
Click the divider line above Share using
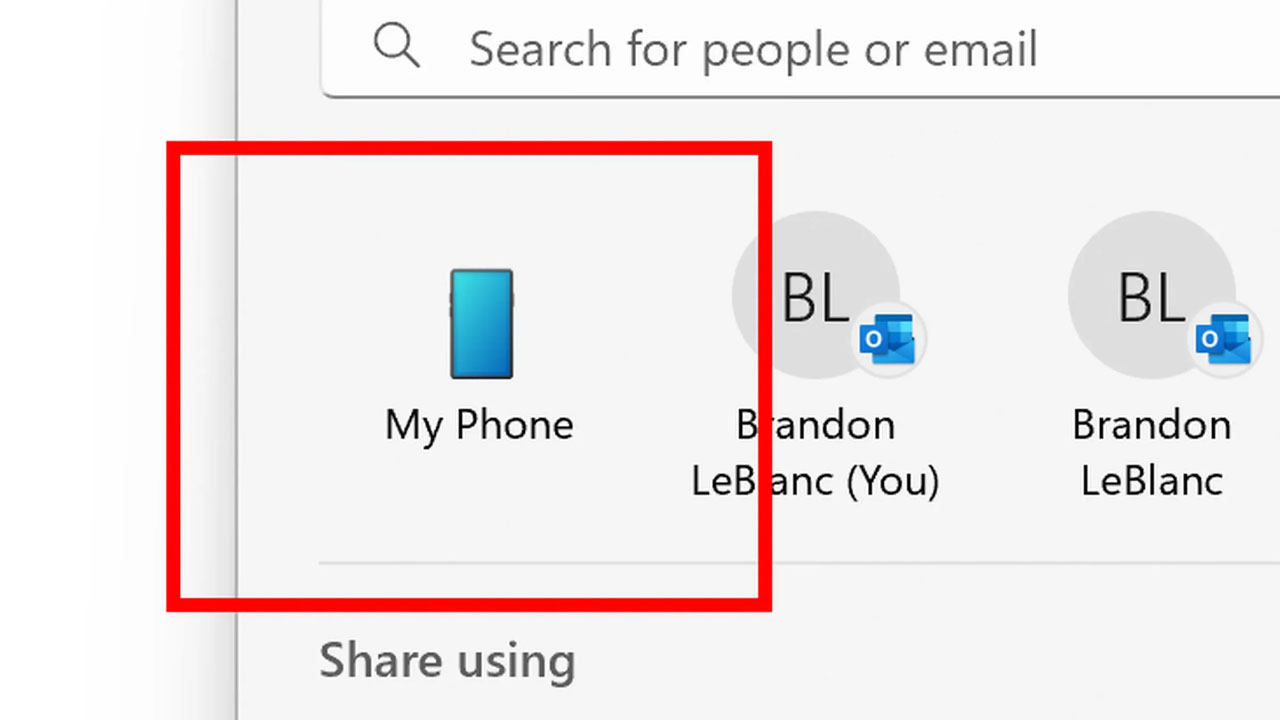click(x=800, y=563)
